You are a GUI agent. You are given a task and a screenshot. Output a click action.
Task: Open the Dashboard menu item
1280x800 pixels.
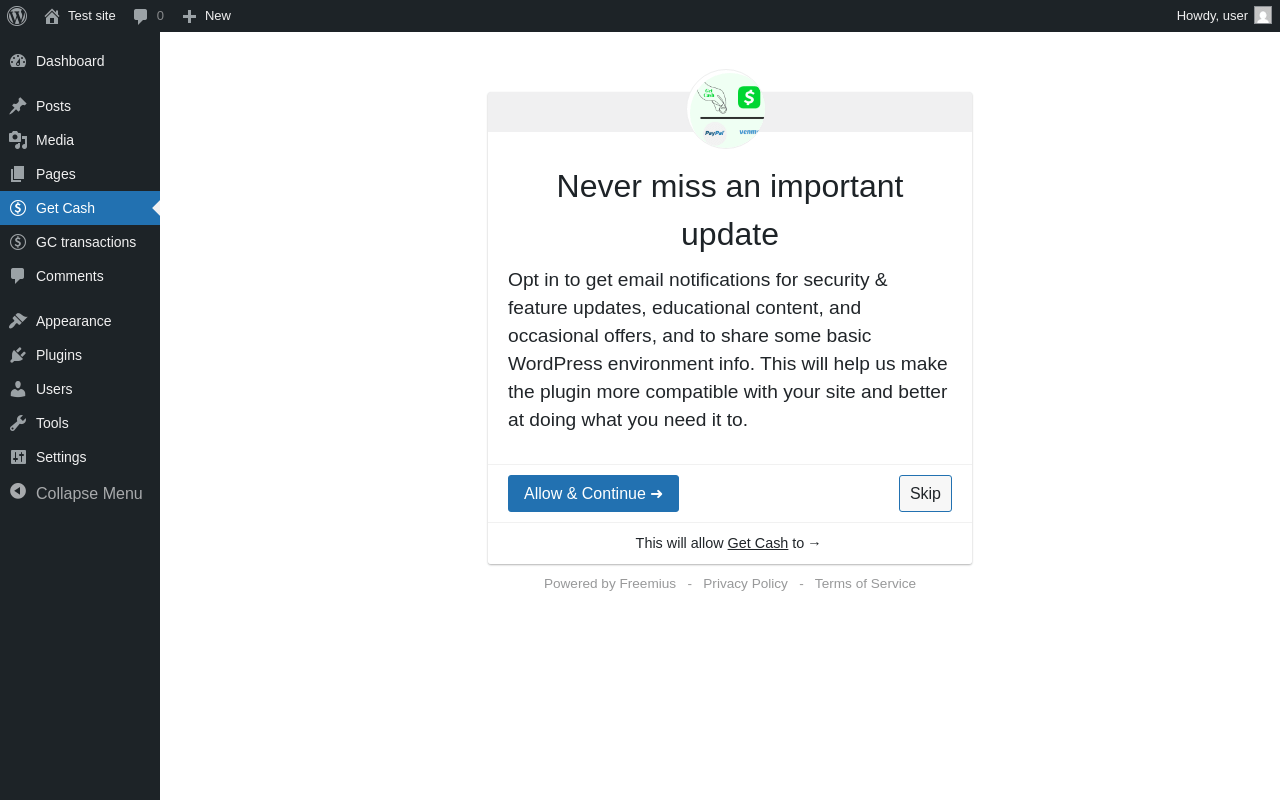coord(70,61)
